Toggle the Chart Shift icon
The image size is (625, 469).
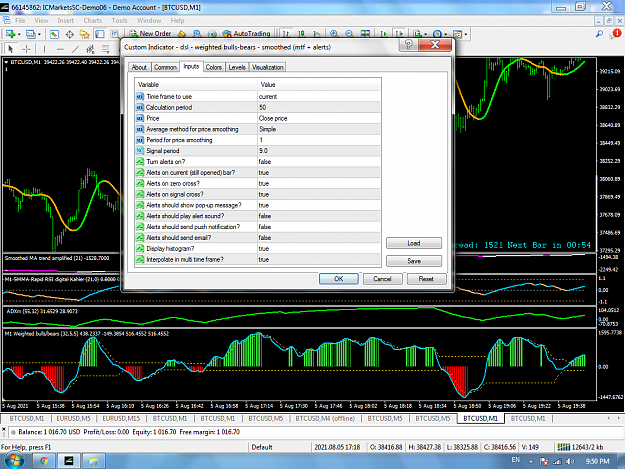[399, 34]
